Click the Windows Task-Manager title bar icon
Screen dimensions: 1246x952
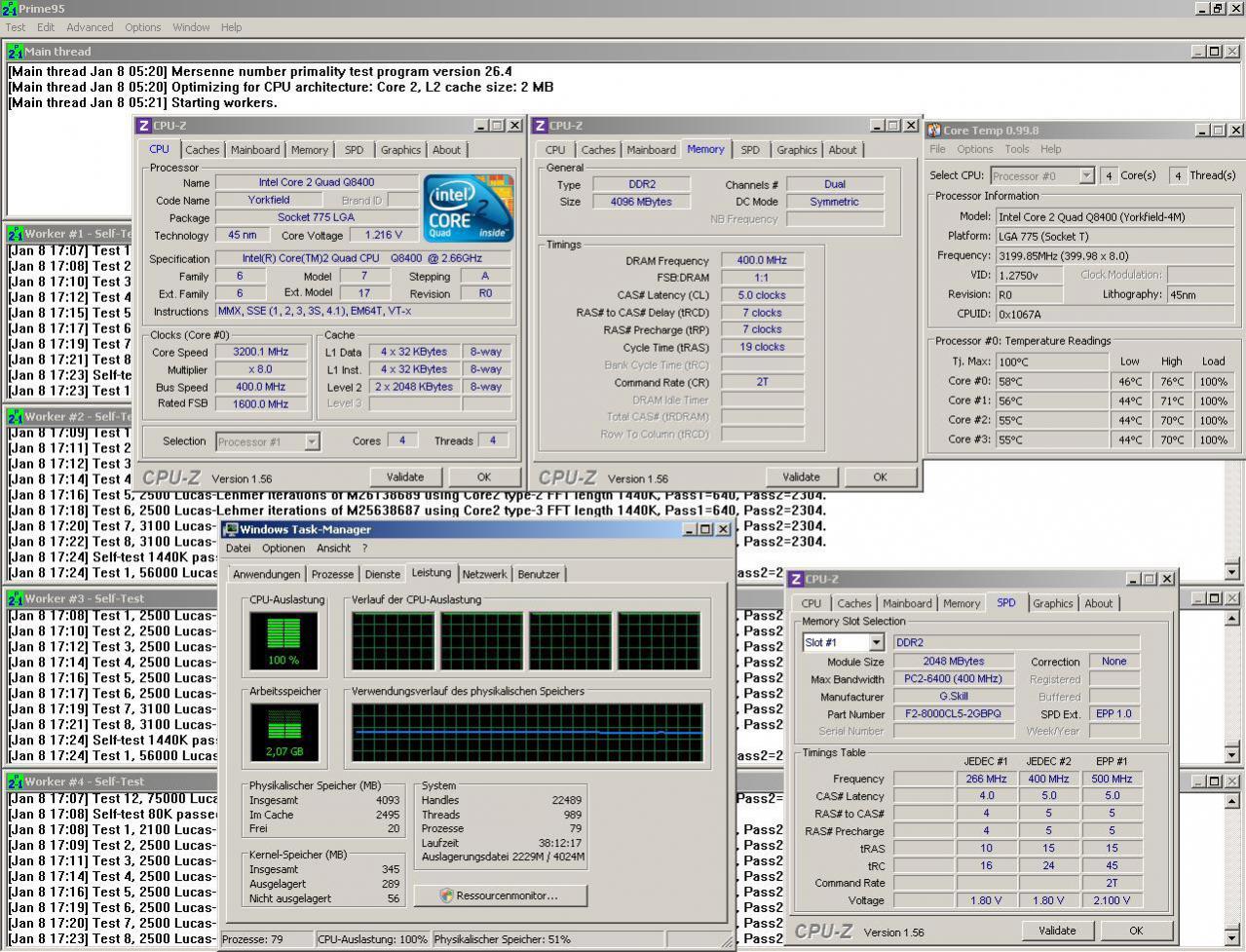pyautogui.click(x=230, y=530)
